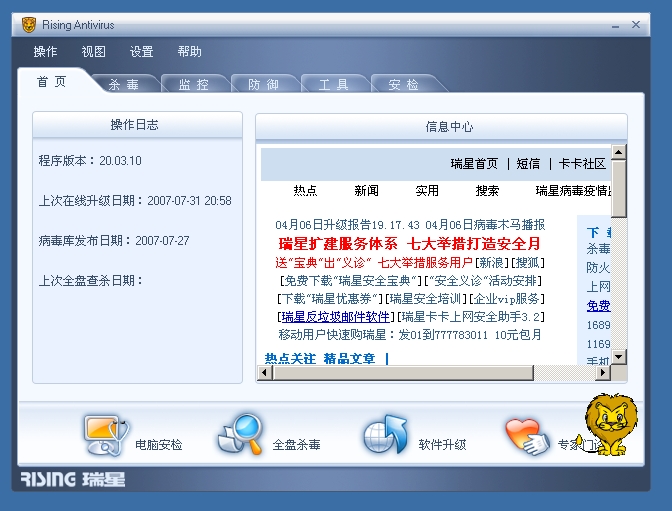The image size is (672, 511).
Task: Open the [新浪] link
Action: (x=492, y=262)
